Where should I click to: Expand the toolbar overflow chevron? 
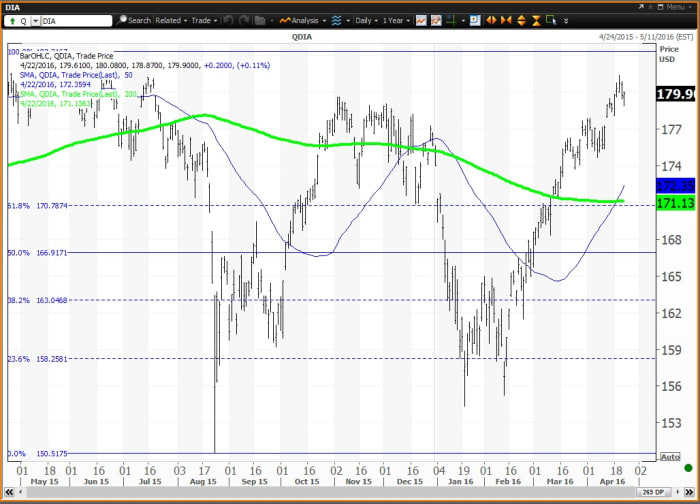(566, 21)
